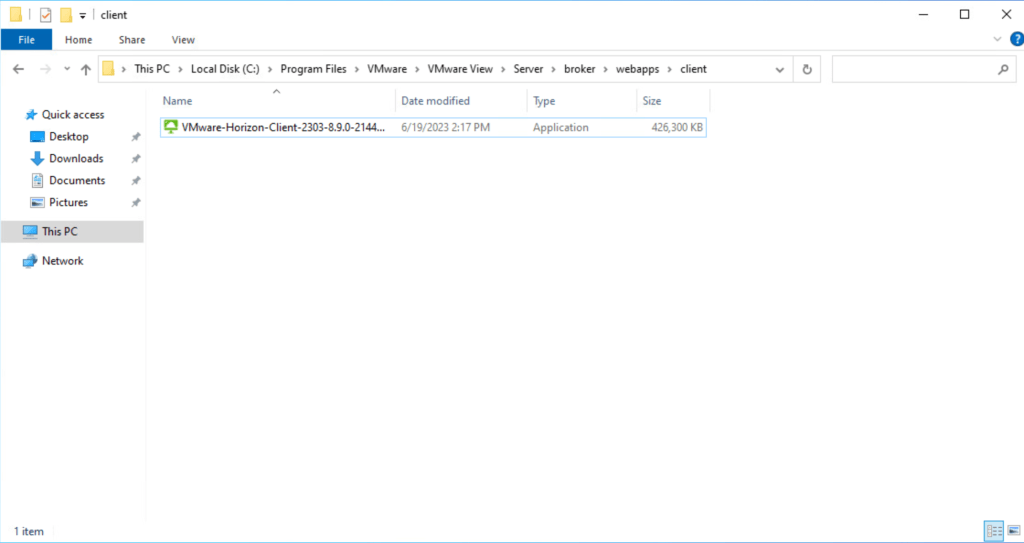
Task: Switch to large icons view in status bar
Action: [1011, 531]
